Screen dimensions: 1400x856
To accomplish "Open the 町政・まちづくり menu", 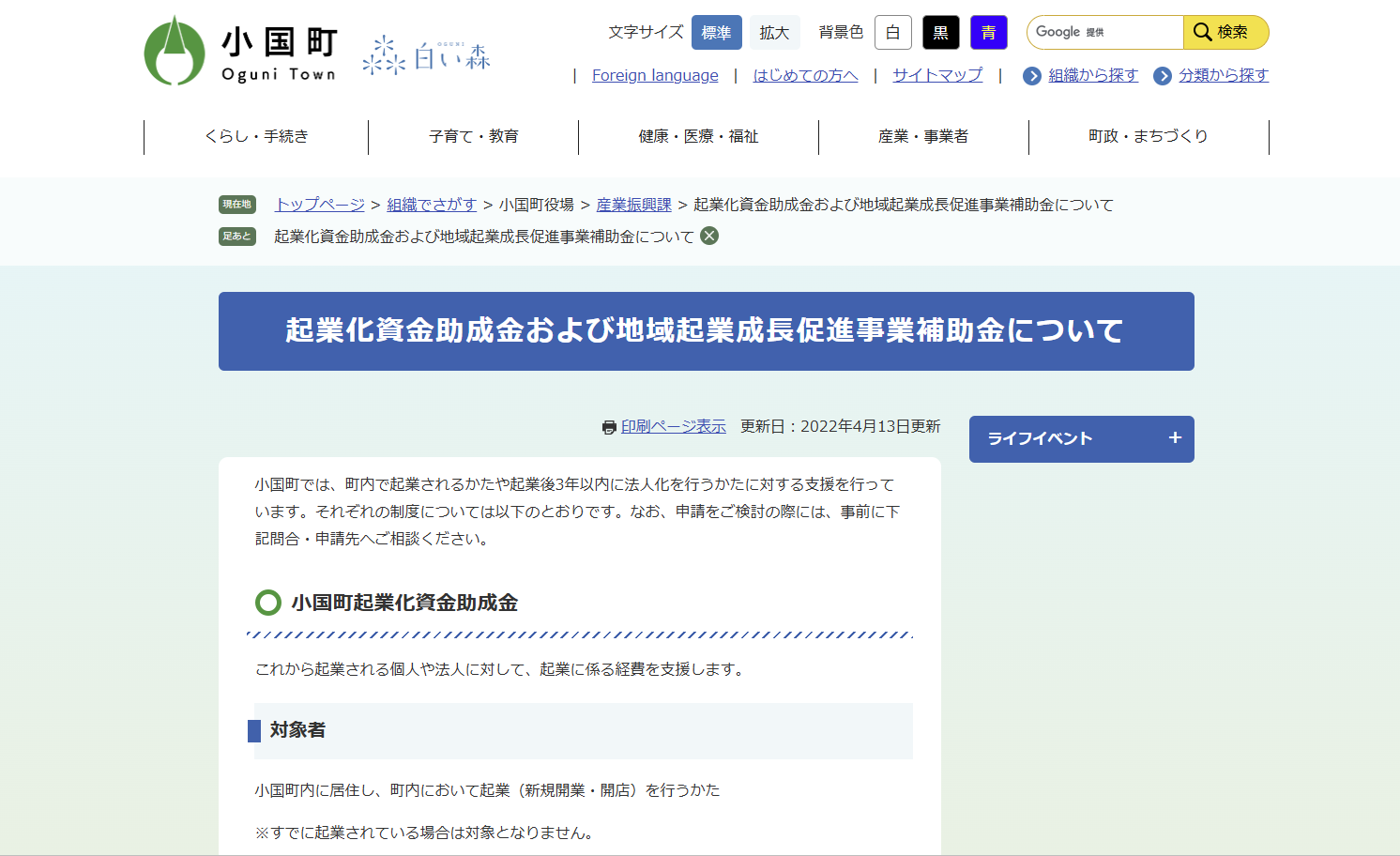I will 1149,136.
